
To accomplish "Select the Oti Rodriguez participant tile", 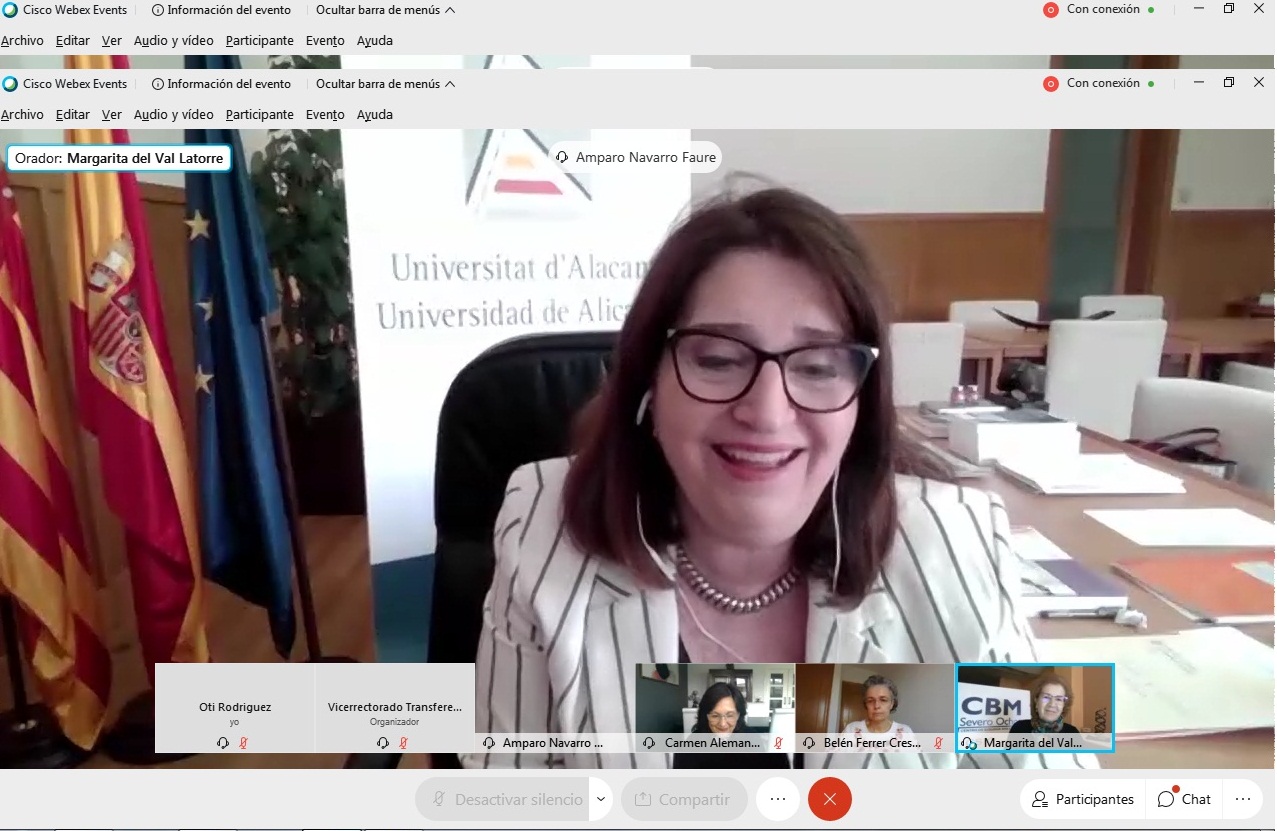I will tap(235, 708).
